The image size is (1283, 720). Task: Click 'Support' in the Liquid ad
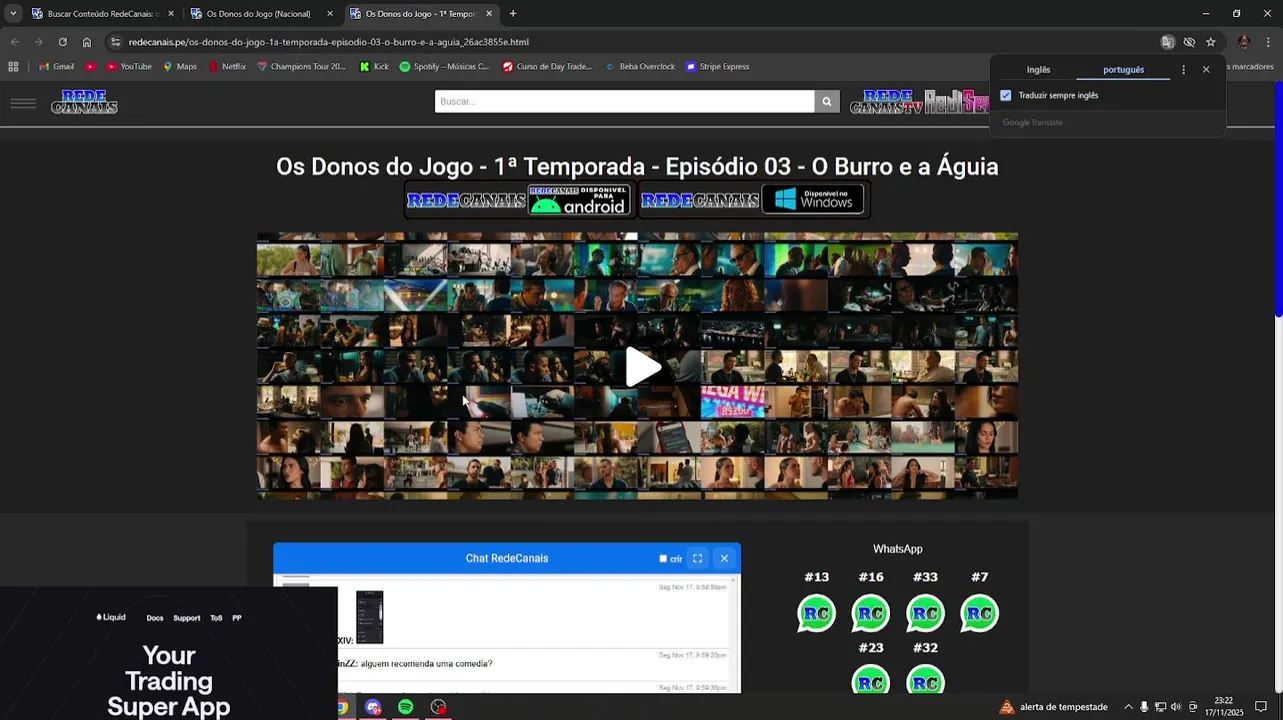(187, 618)
